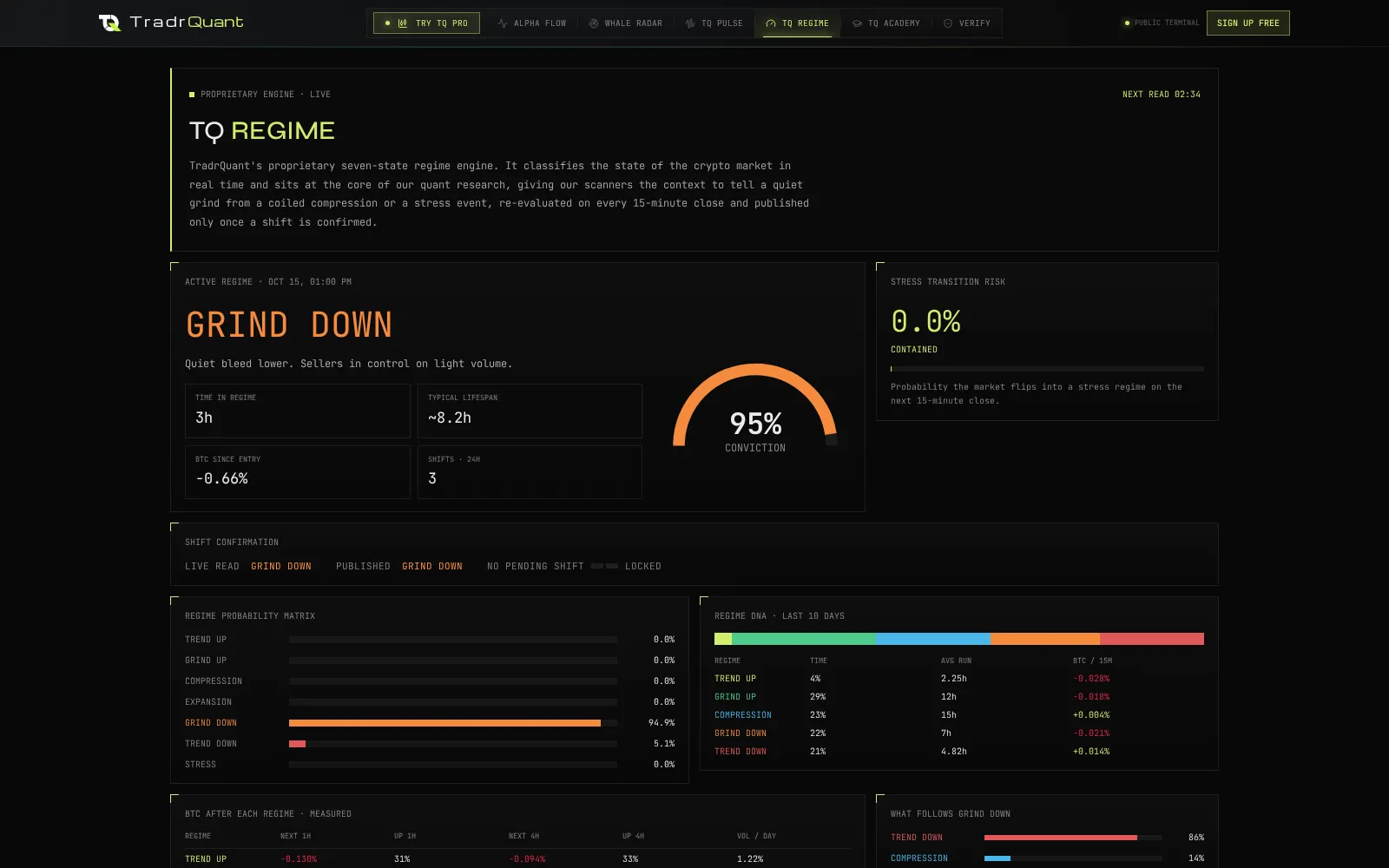The width and height of the screenshot is (1389, 868).
Task: Click the Whale Radar icon
Action: 594,23
